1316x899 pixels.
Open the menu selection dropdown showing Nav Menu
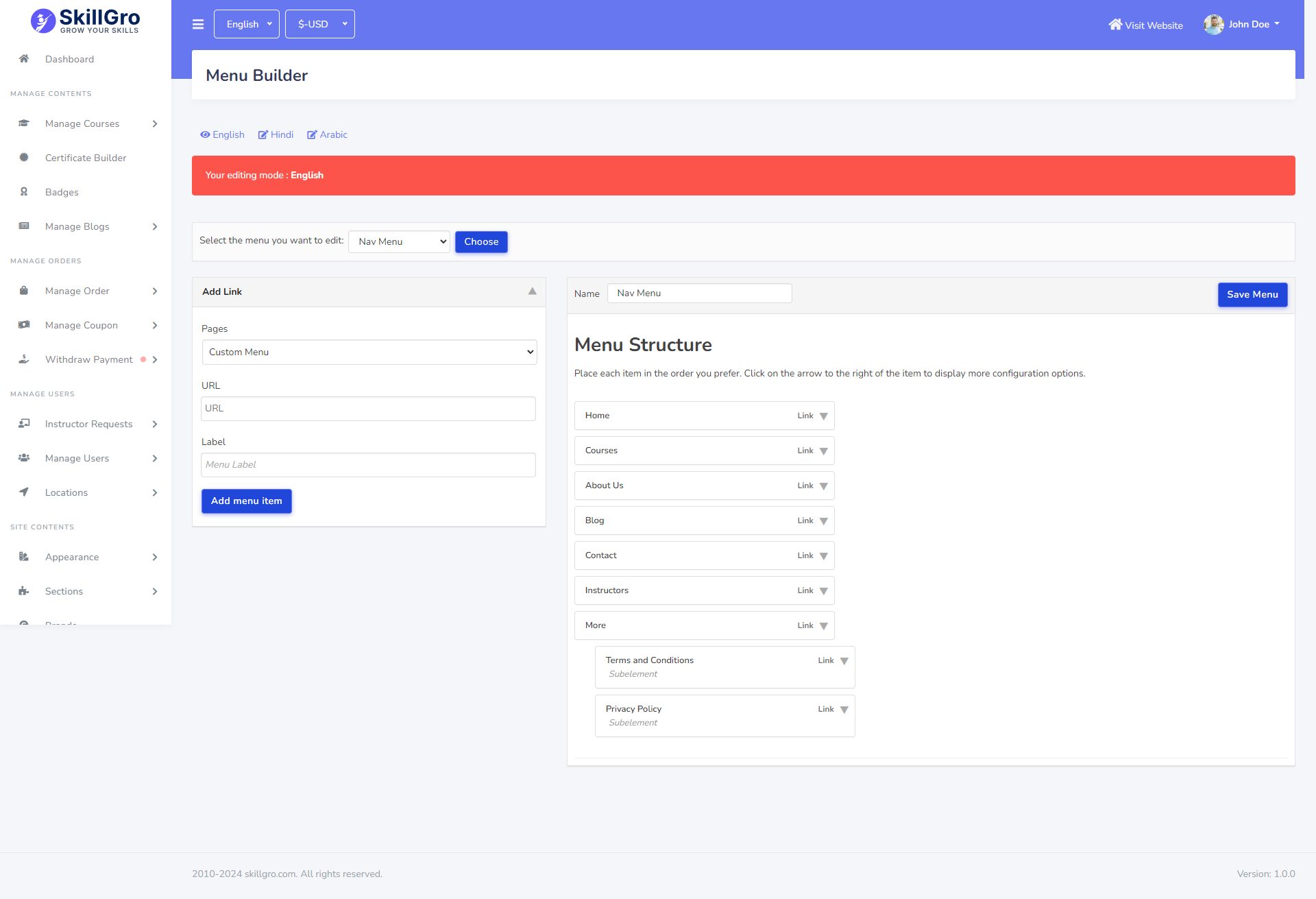(x=398, y=241)
